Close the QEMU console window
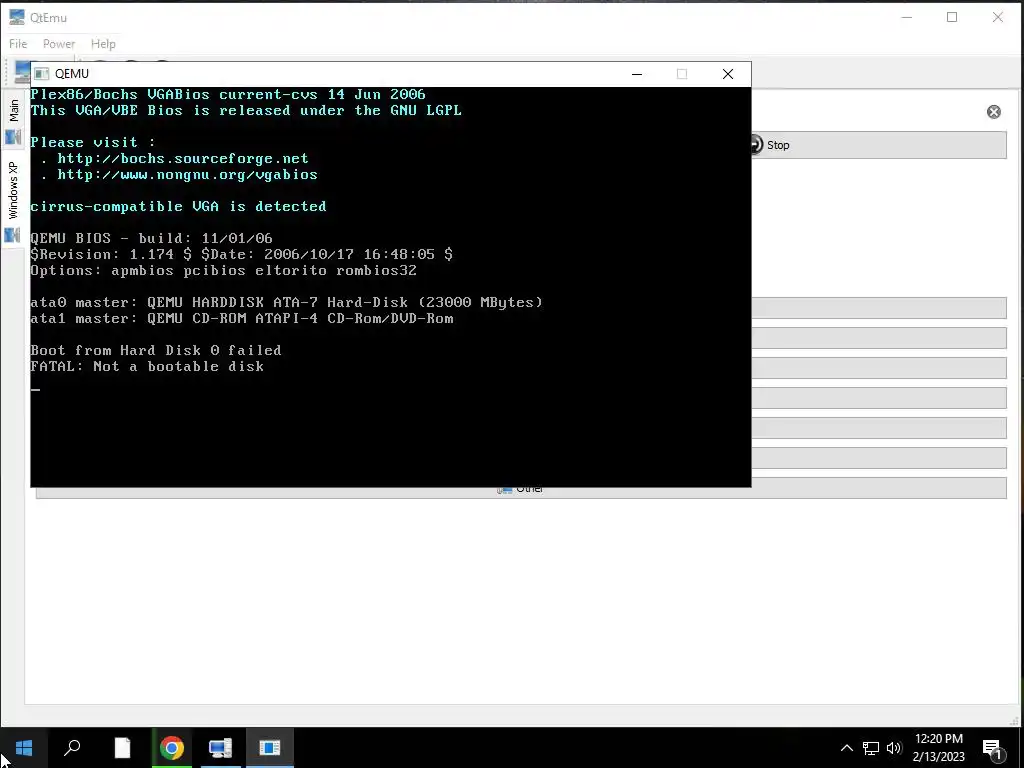 [728, 74]
